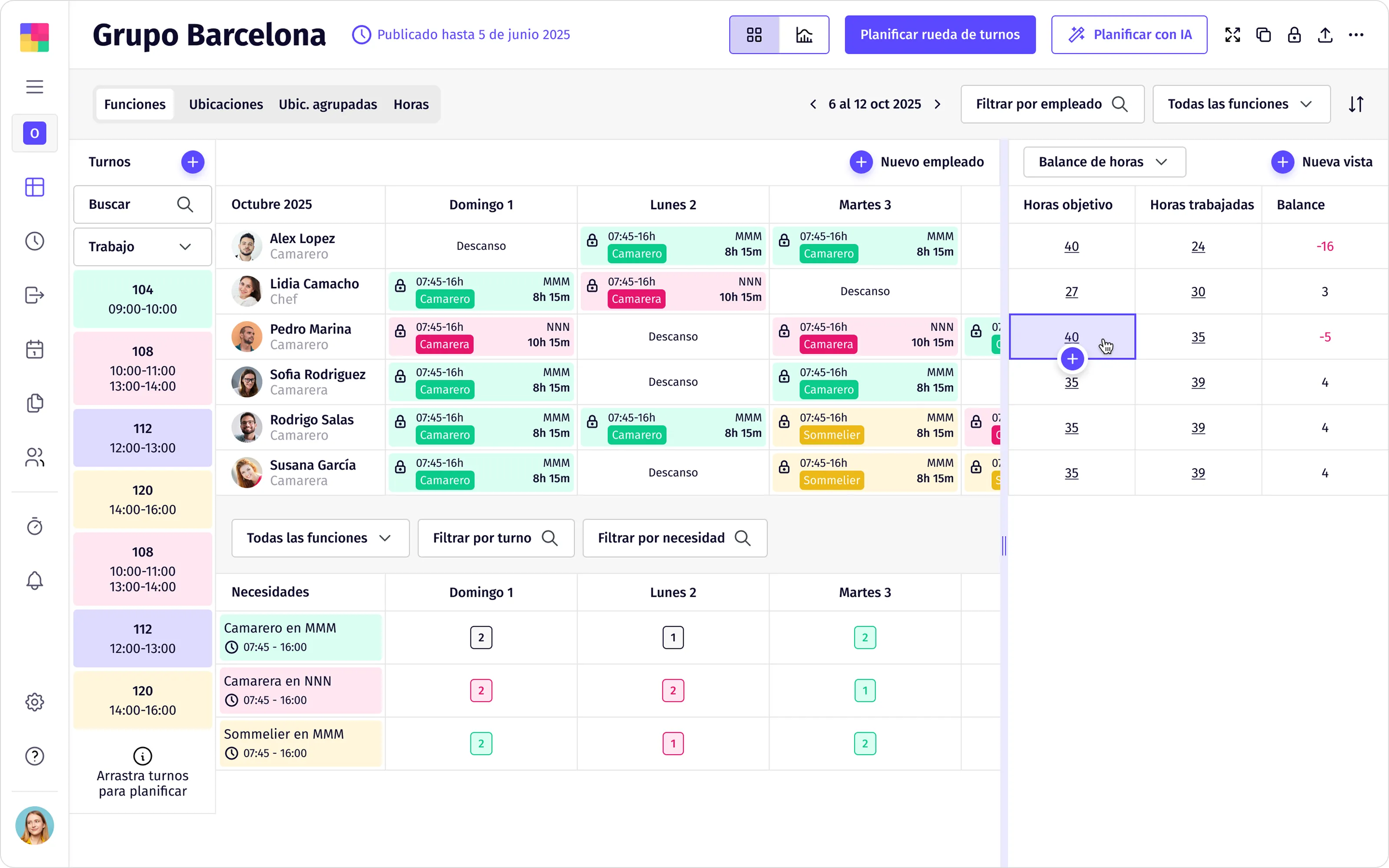Switch to the grid view toggle

coord(754,35)
